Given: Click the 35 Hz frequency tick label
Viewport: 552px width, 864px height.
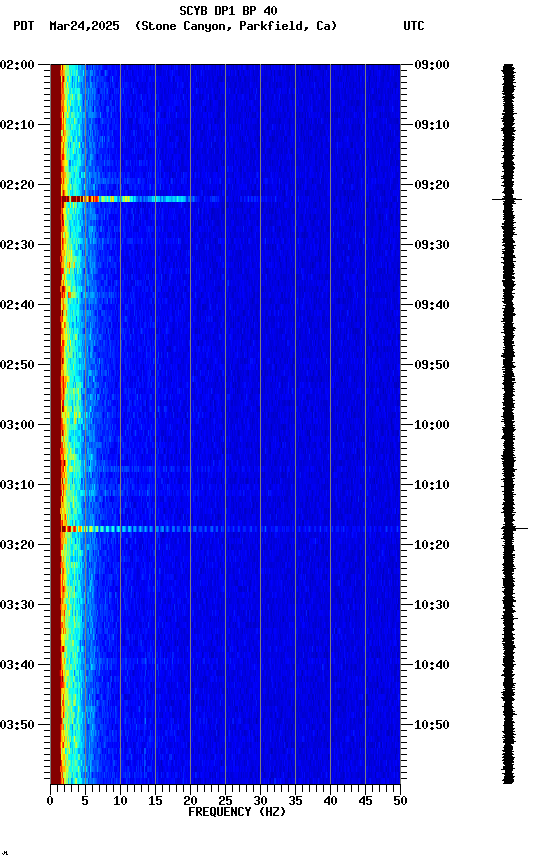Looking at the screenshot, I should click(295, 801).
